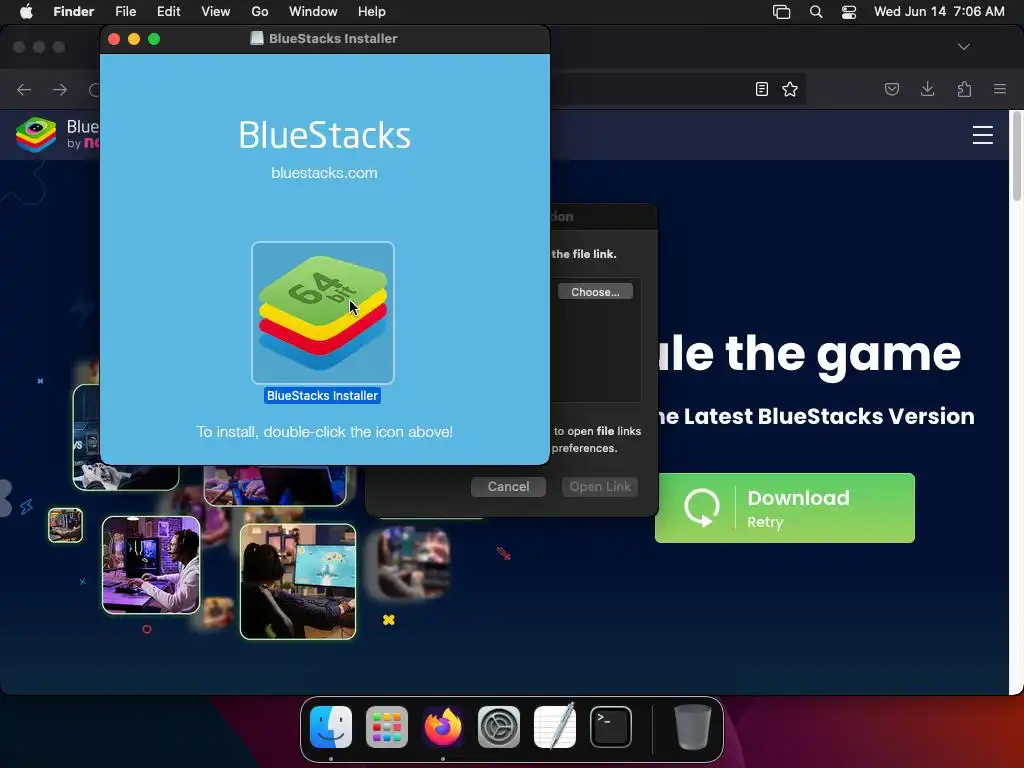Click the disk image icon in the installer title bar
The height and width of the screenshot is (768, 1024).
coord(257,39)
